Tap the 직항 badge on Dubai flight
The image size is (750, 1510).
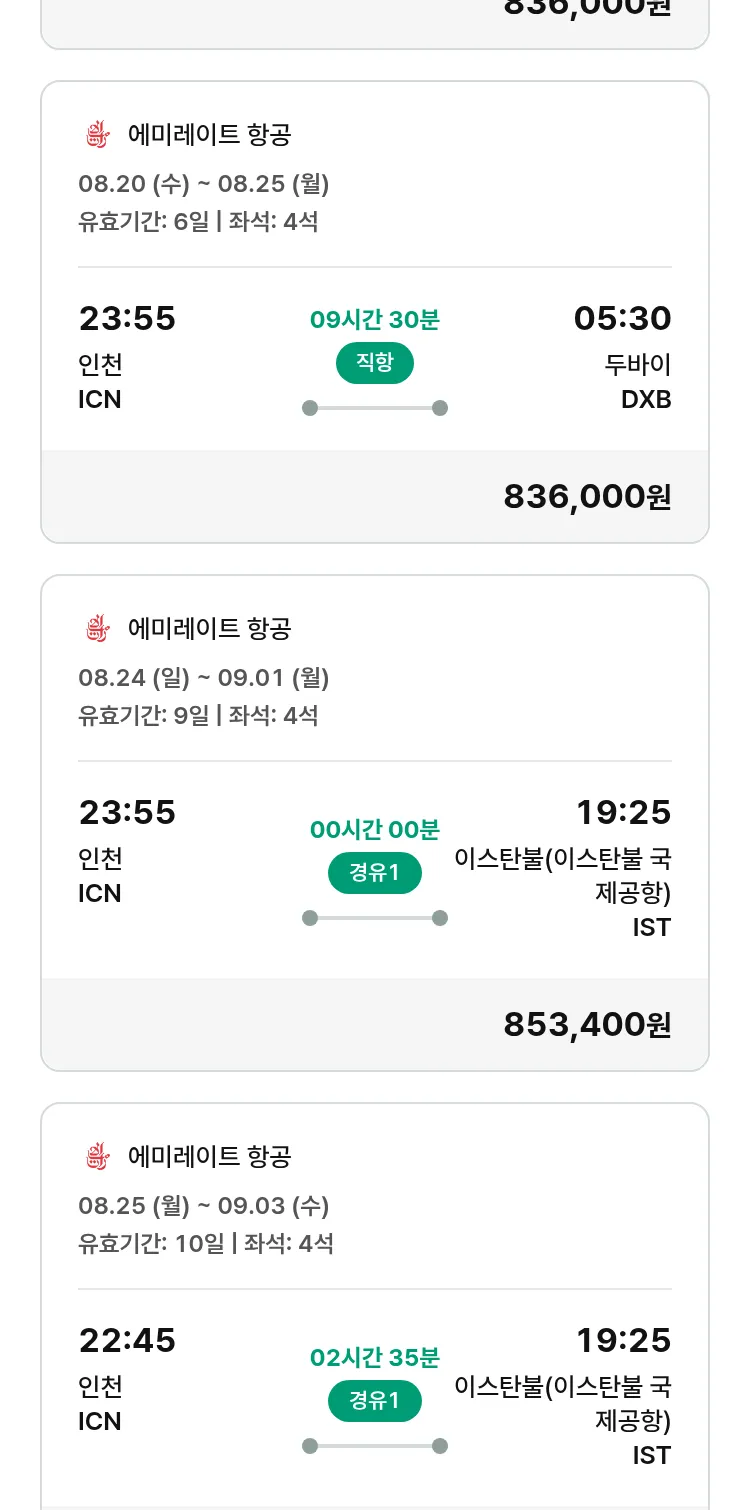coord(375,363)
